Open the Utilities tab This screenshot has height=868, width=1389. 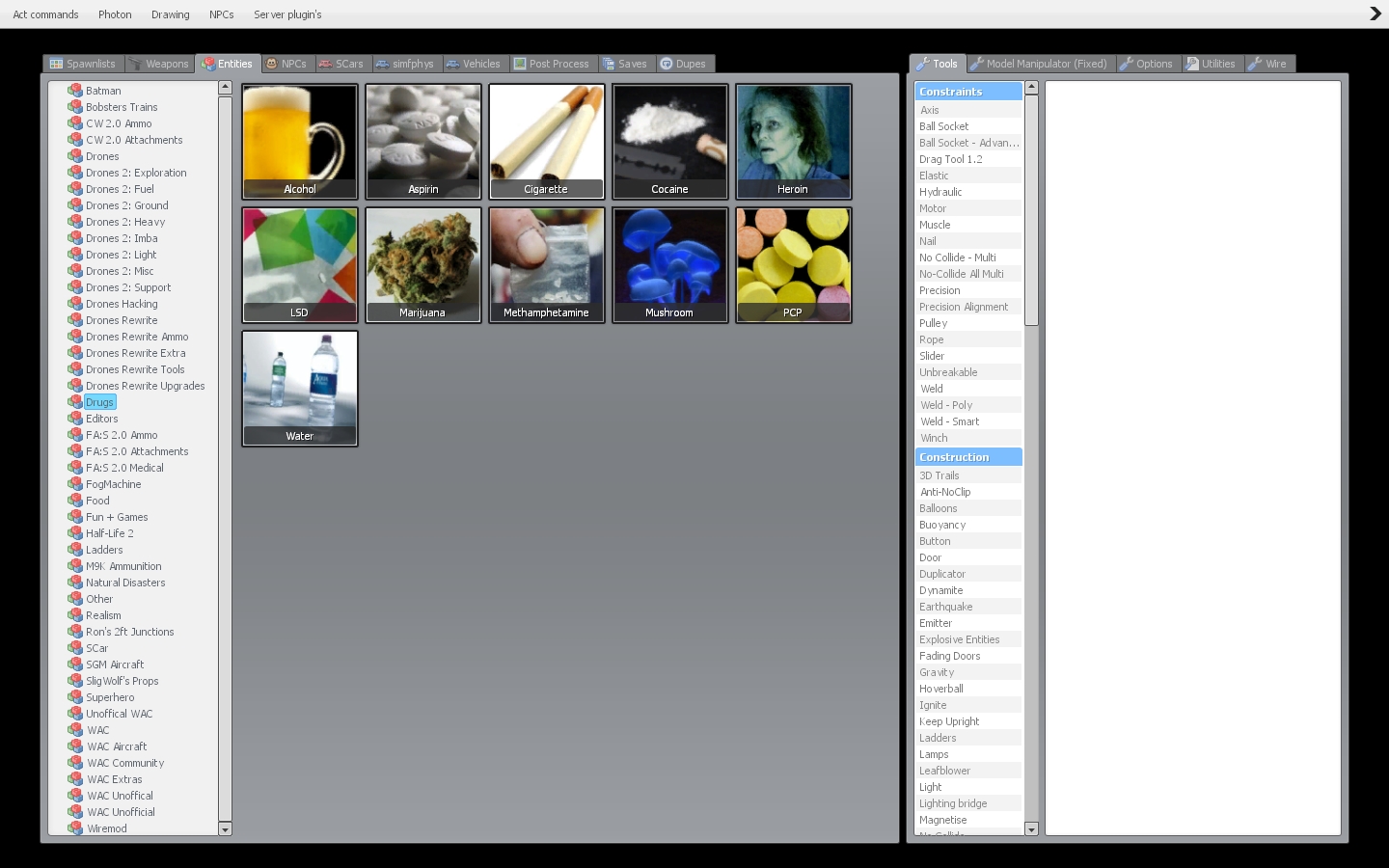[1211, 64]
